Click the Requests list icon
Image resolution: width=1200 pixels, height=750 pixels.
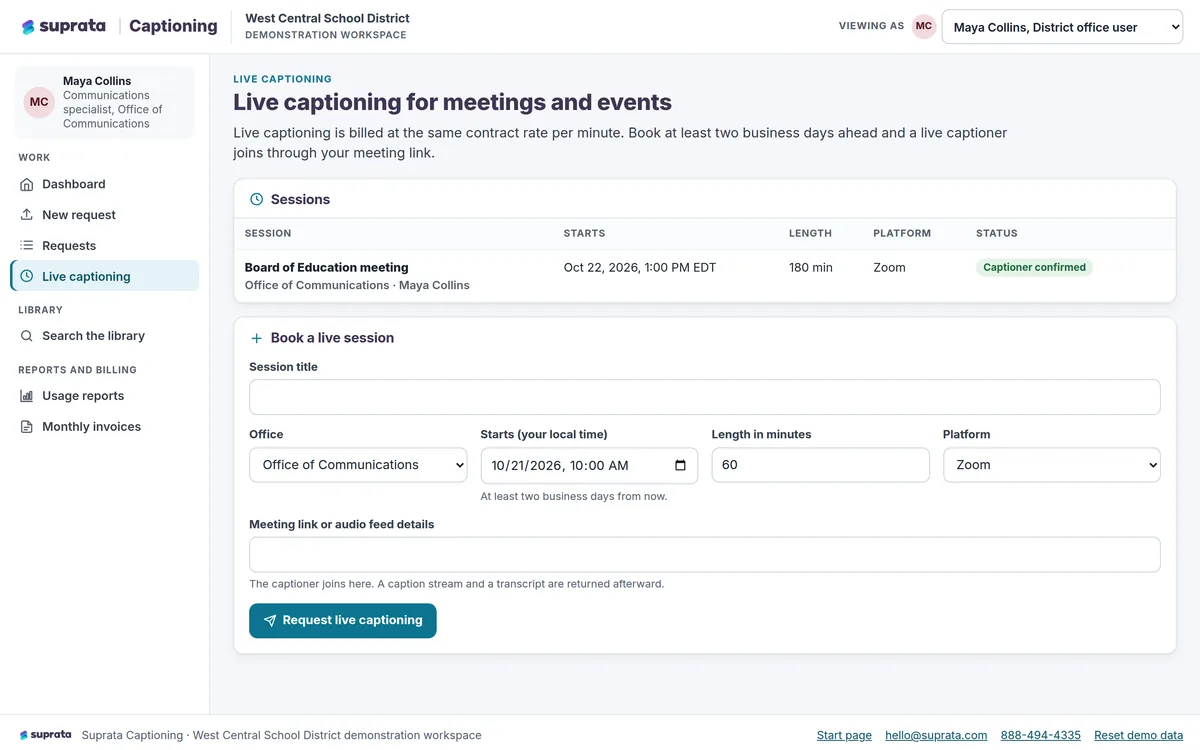27,245
